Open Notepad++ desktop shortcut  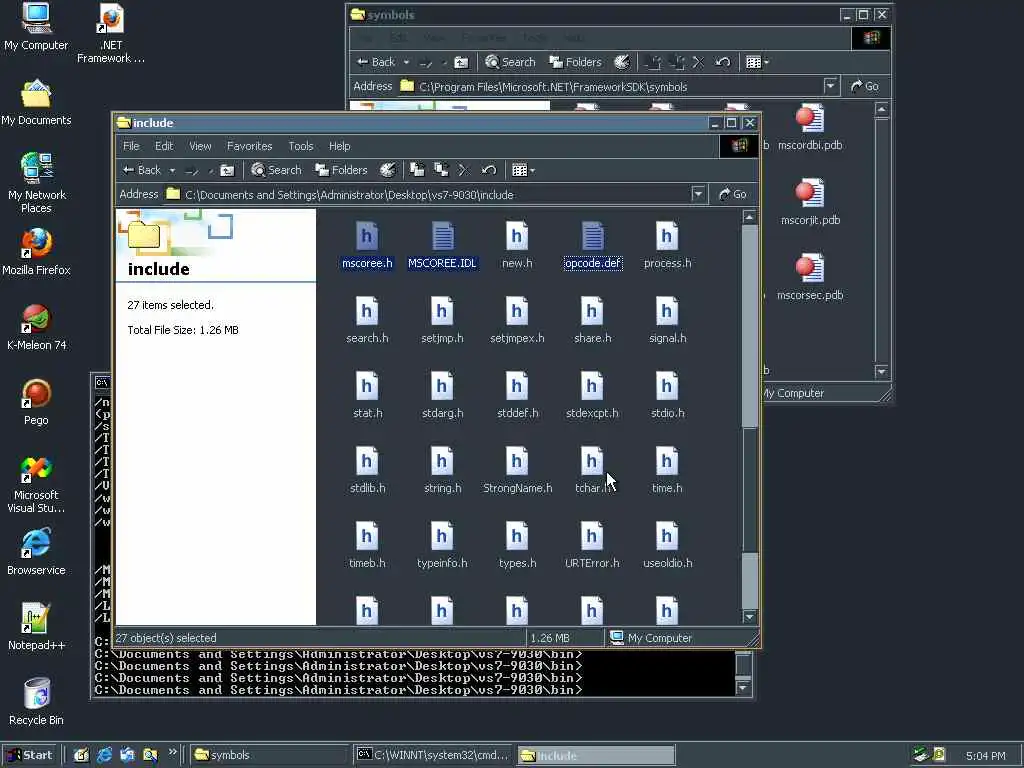pos(36,626)
